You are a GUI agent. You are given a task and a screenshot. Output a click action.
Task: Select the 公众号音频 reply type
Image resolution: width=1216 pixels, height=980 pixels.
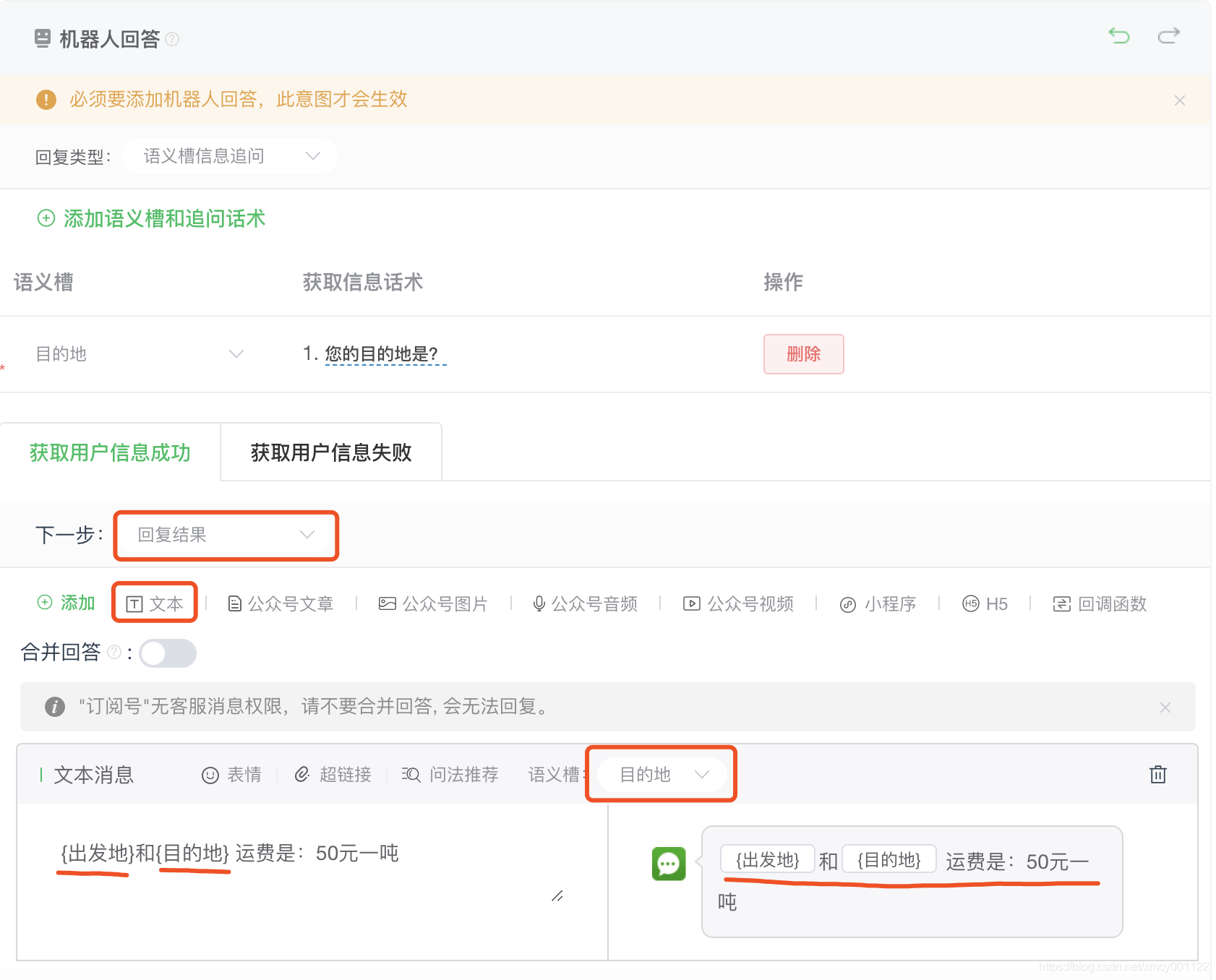(585, 603)
